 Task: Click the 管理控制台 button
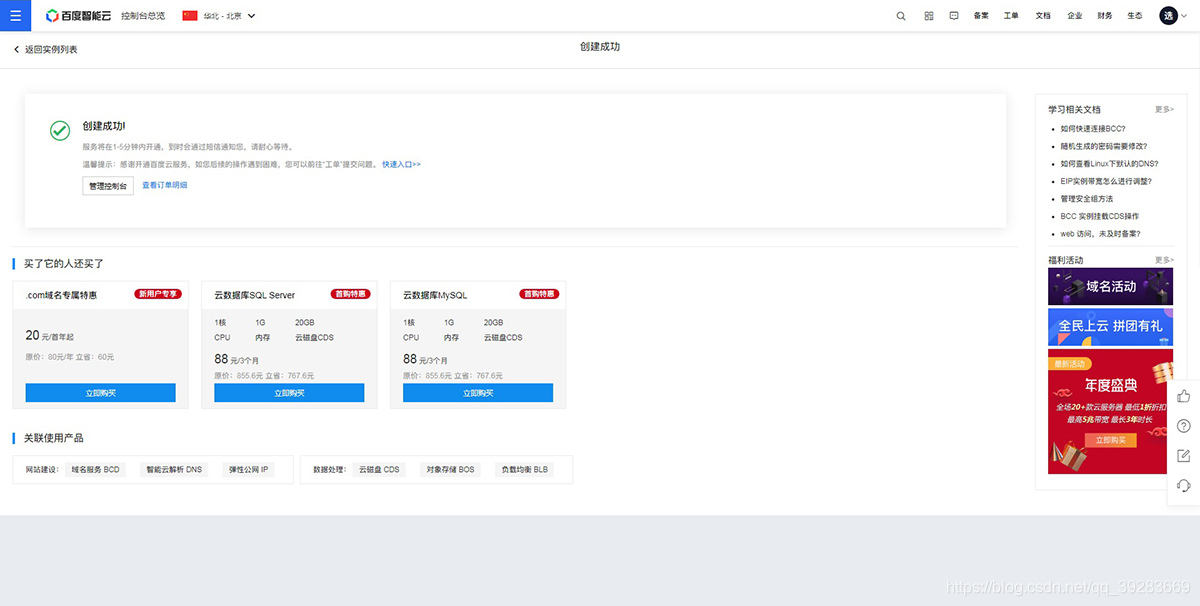pos(108,186)
